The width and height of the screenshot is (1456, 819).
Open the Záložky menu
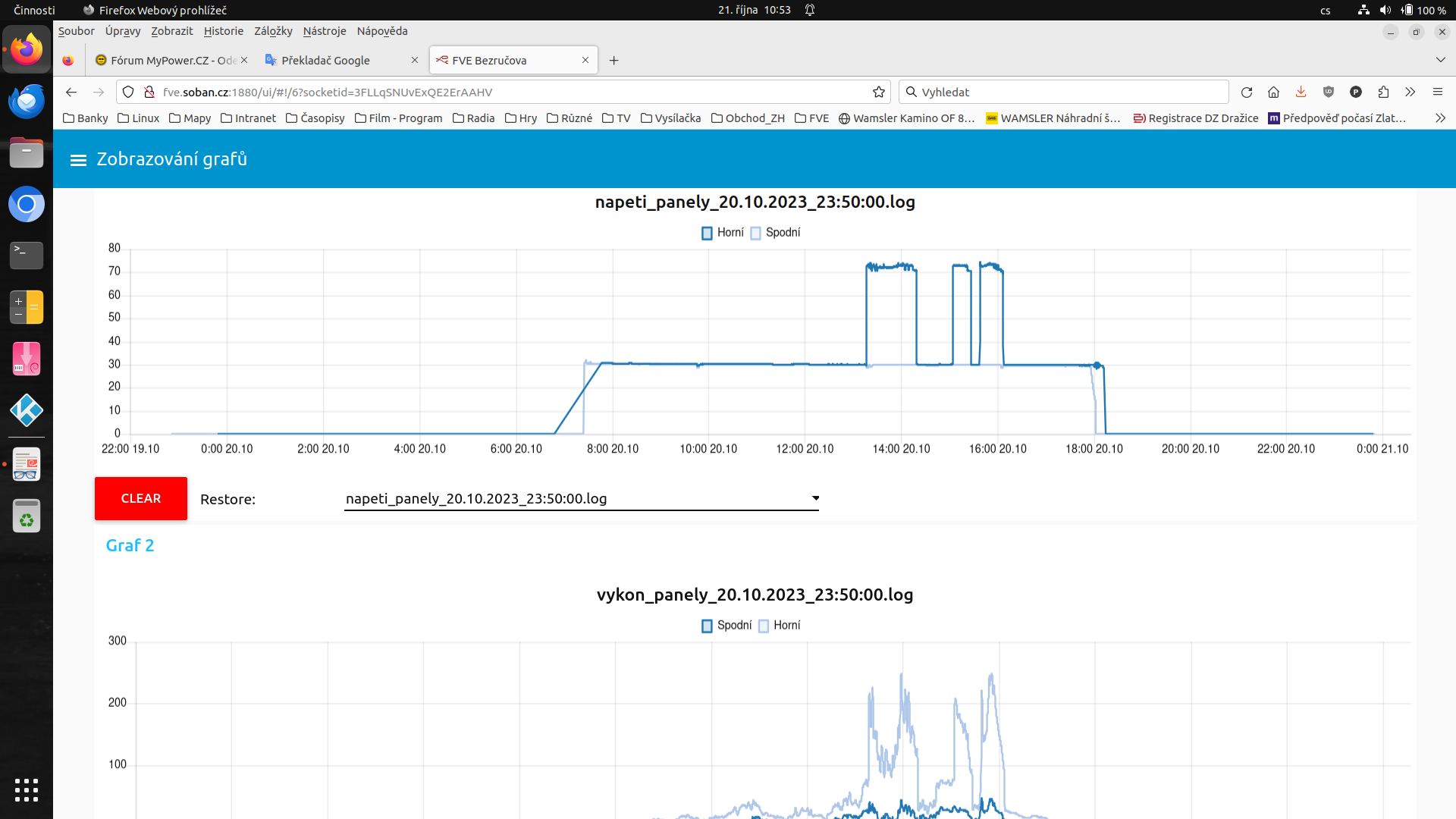click(x=273, y=31)
